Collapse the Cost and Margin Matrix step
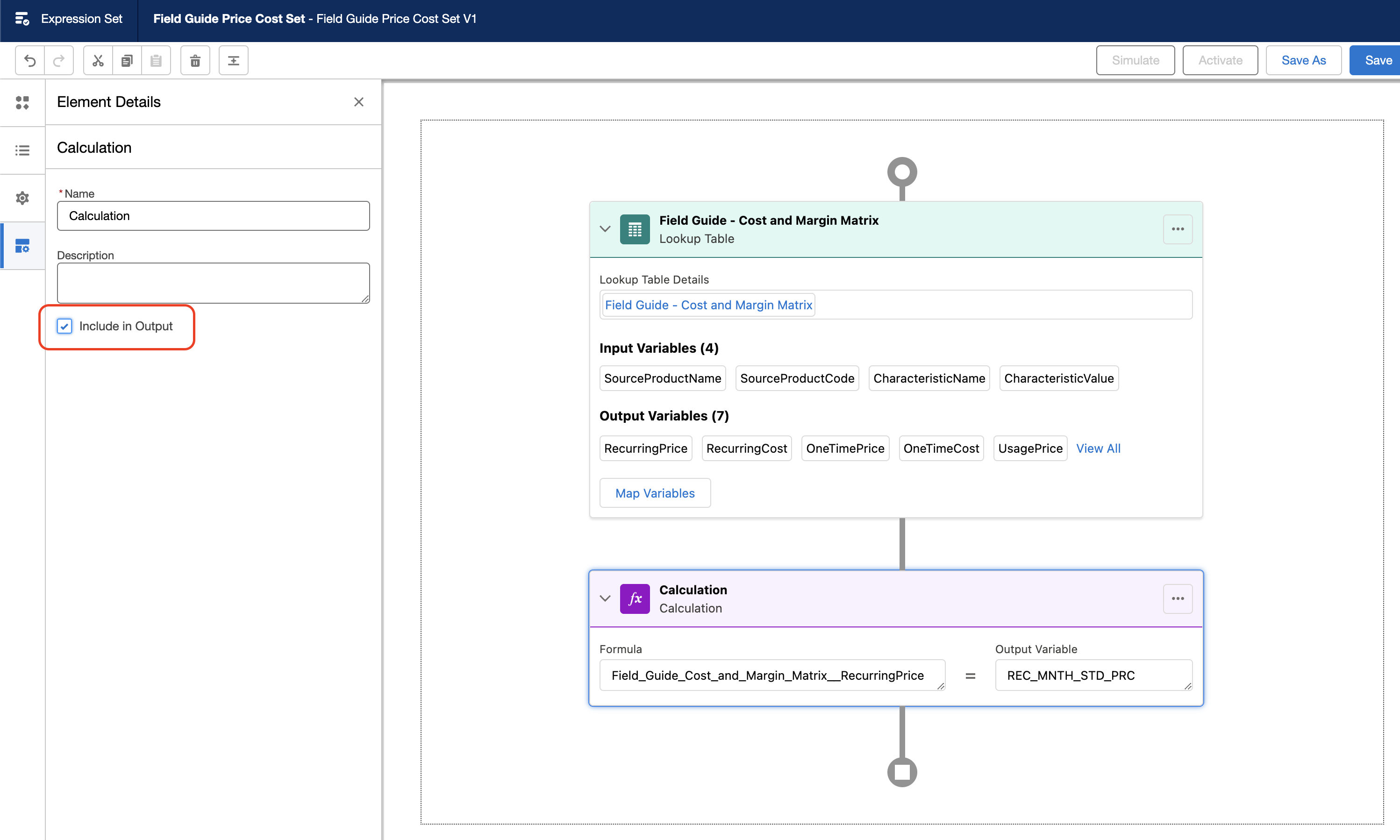 tap(605, 228)
